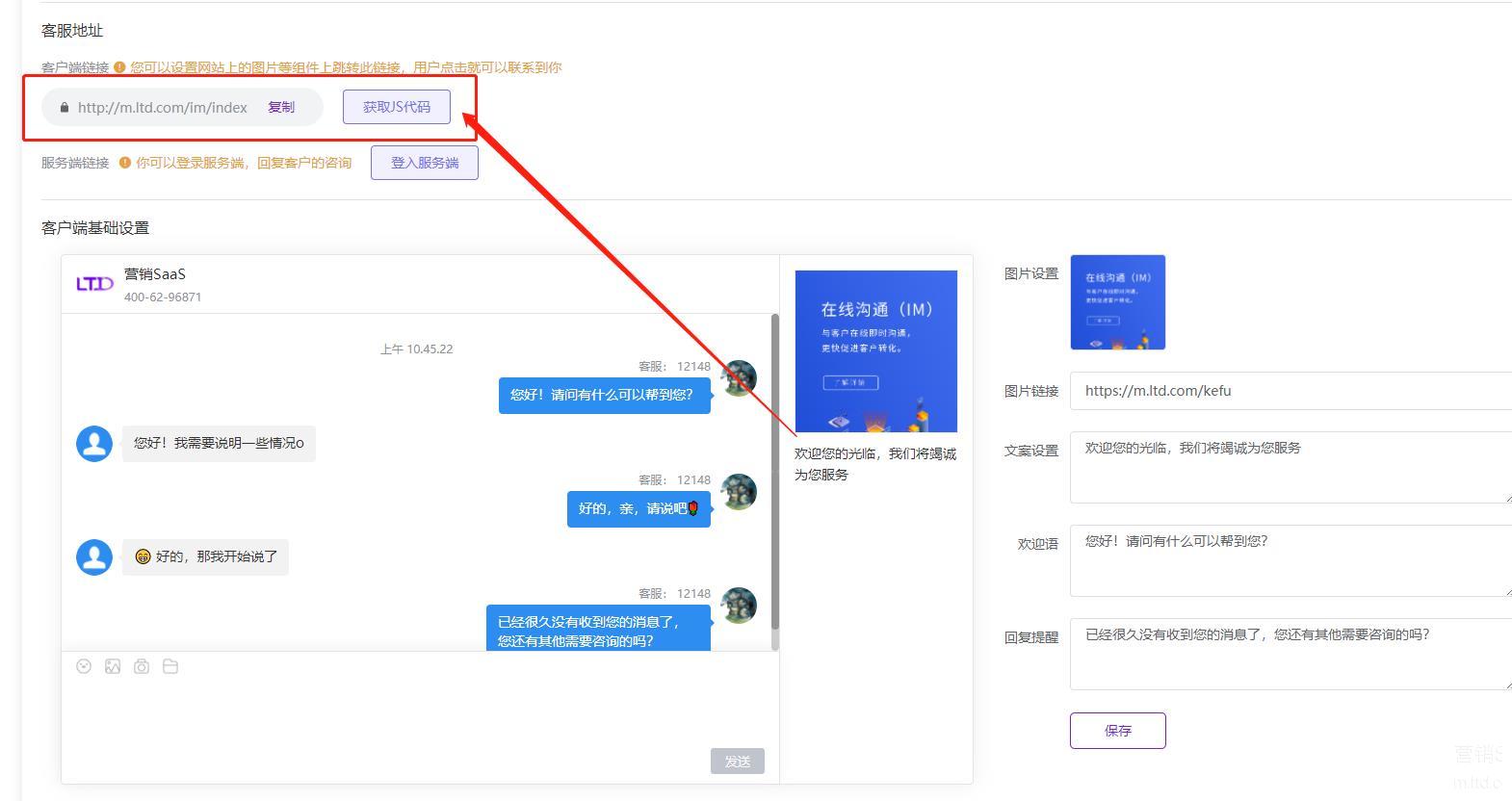The image size is (1512, 801).
Task: Click the agent avatar beside the greeting message
Action: pos(739,378)
